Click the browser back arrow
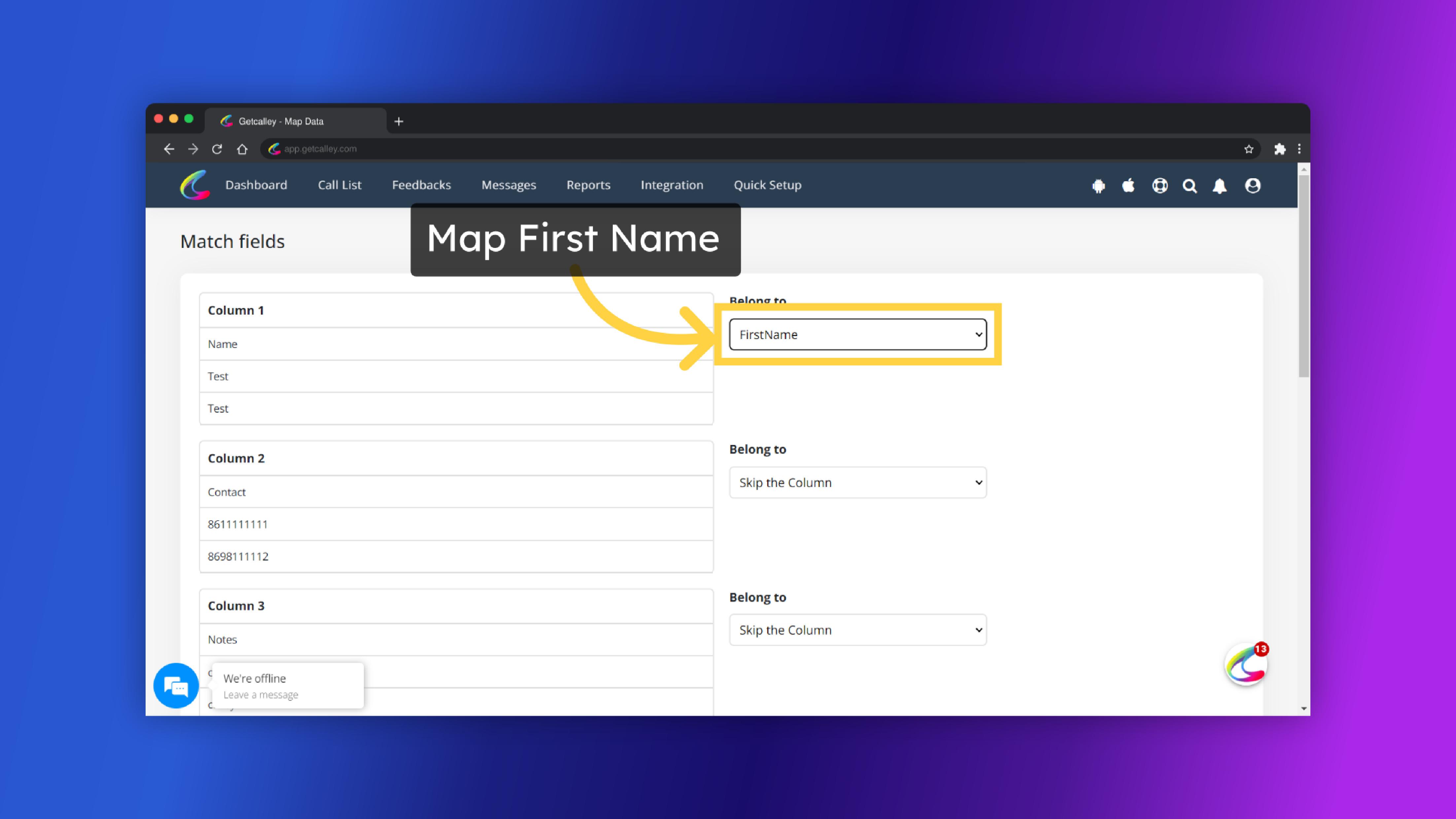1456x819 pixels. click(168, 149)
